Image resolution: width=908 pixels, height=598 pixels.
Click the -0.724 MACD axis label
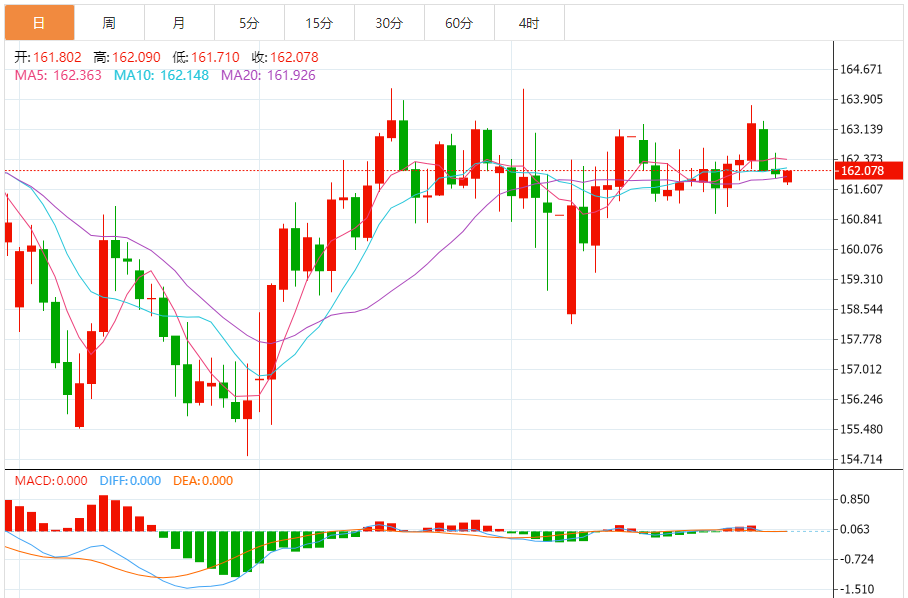tap(857, 559)
